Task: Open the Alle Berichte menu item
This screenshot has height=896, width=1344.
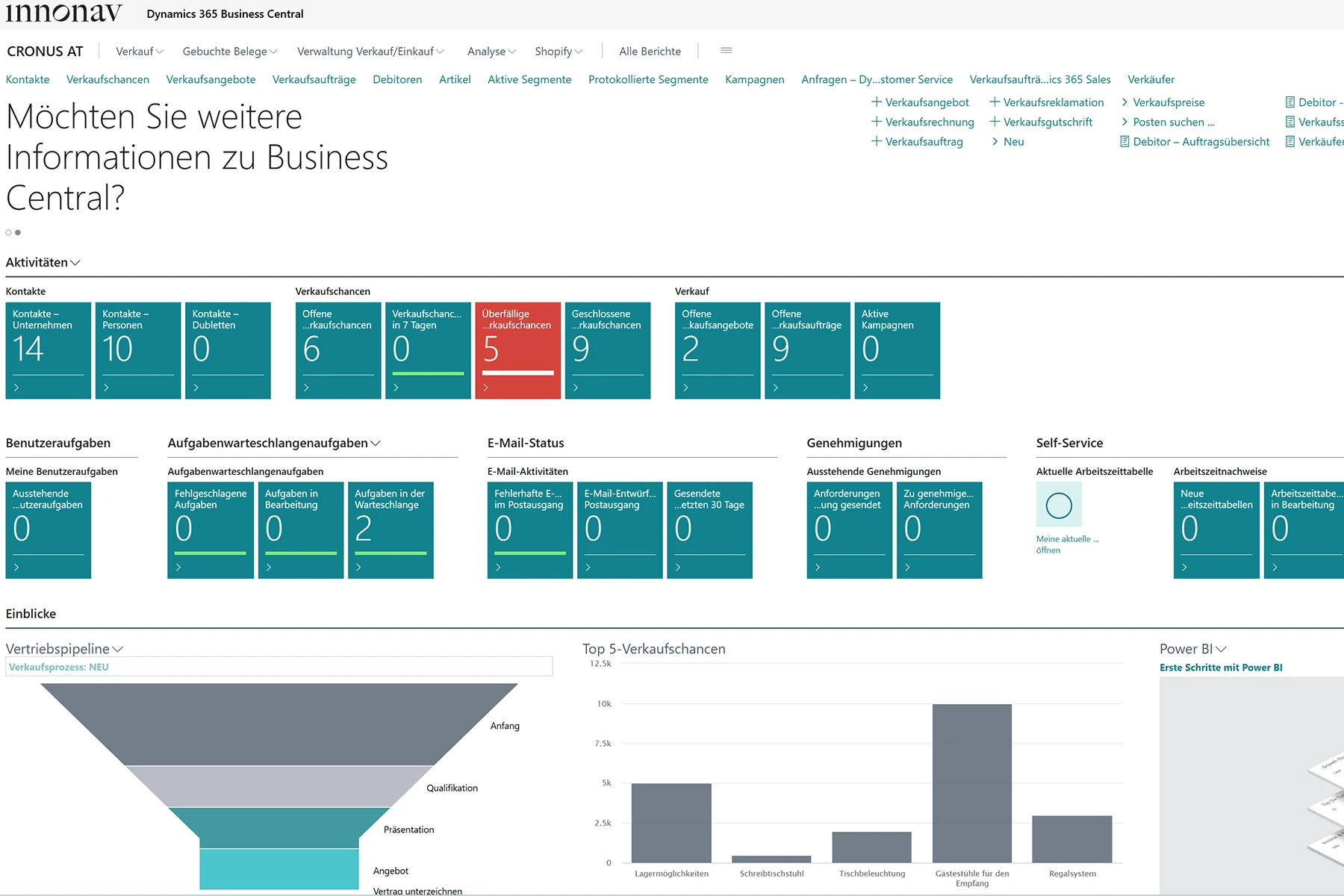Action: click(x=650, y=52)
